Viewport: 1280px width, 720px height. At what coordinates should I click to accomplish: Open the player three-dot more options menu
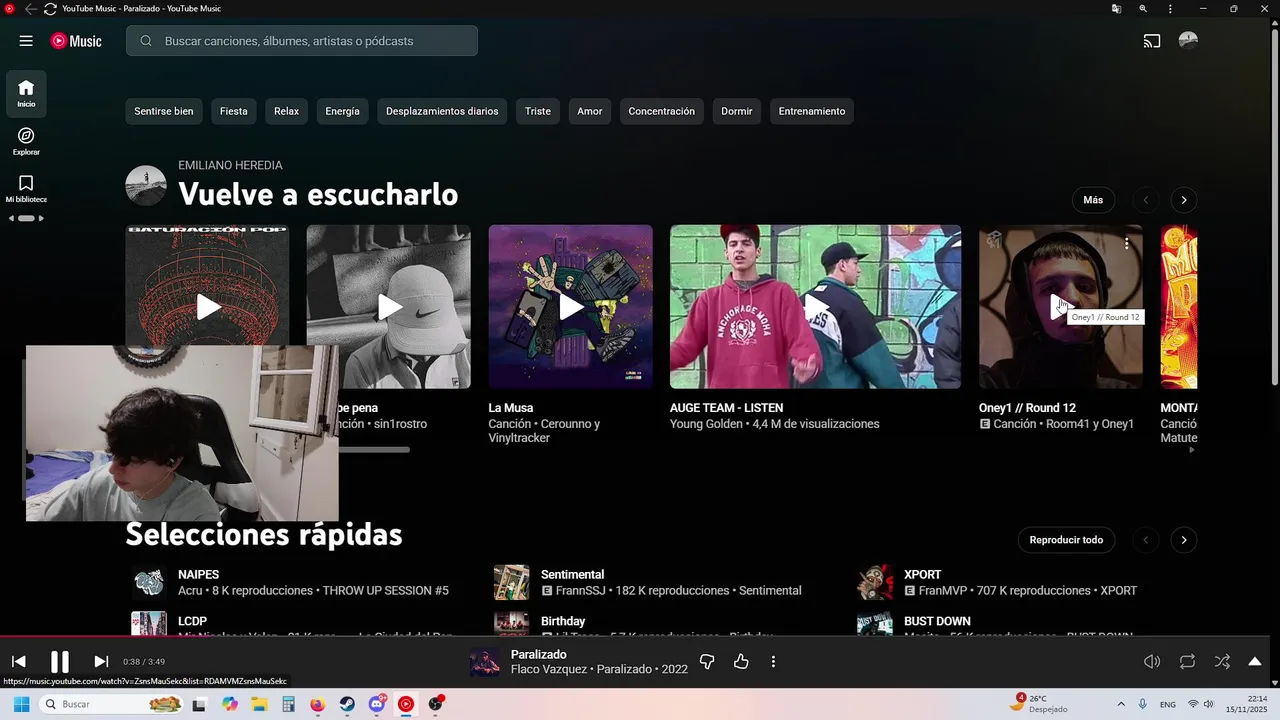pyautogui.click(x=773, y=661)
